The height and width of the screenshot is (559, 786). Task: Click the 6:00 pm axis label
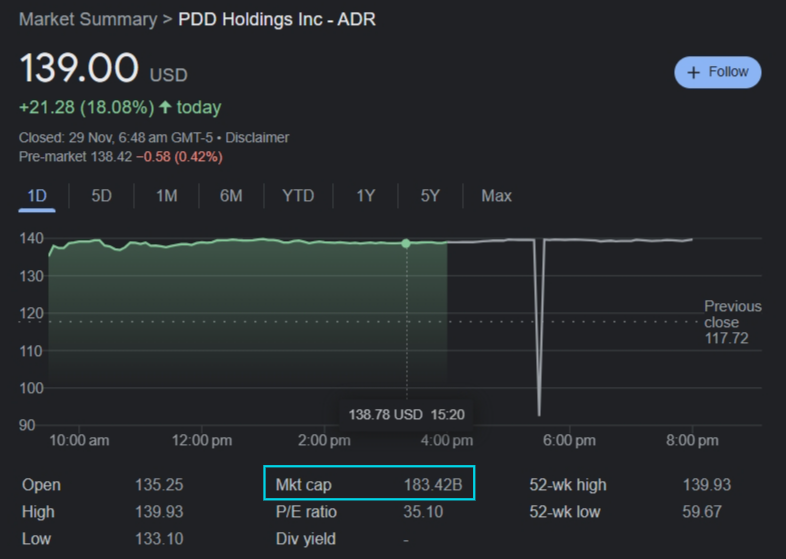point(569,441)
